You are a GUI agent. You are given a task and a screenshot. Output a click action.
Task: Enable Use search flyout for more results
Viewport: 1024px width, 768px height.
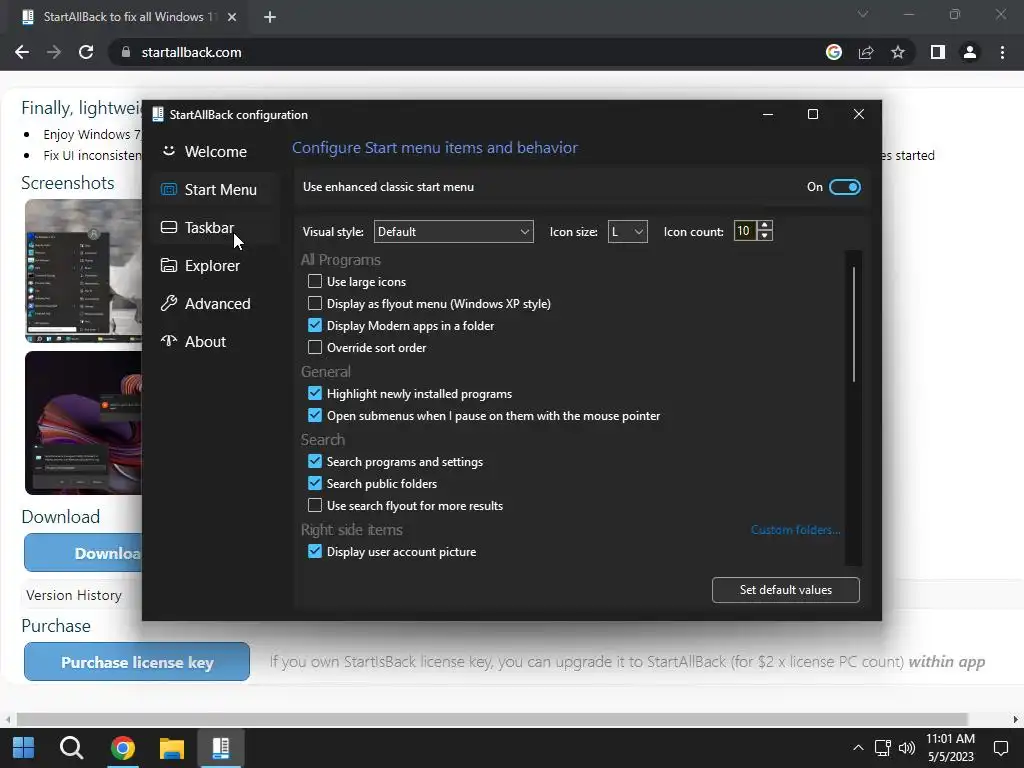click(x=315, y=505)
